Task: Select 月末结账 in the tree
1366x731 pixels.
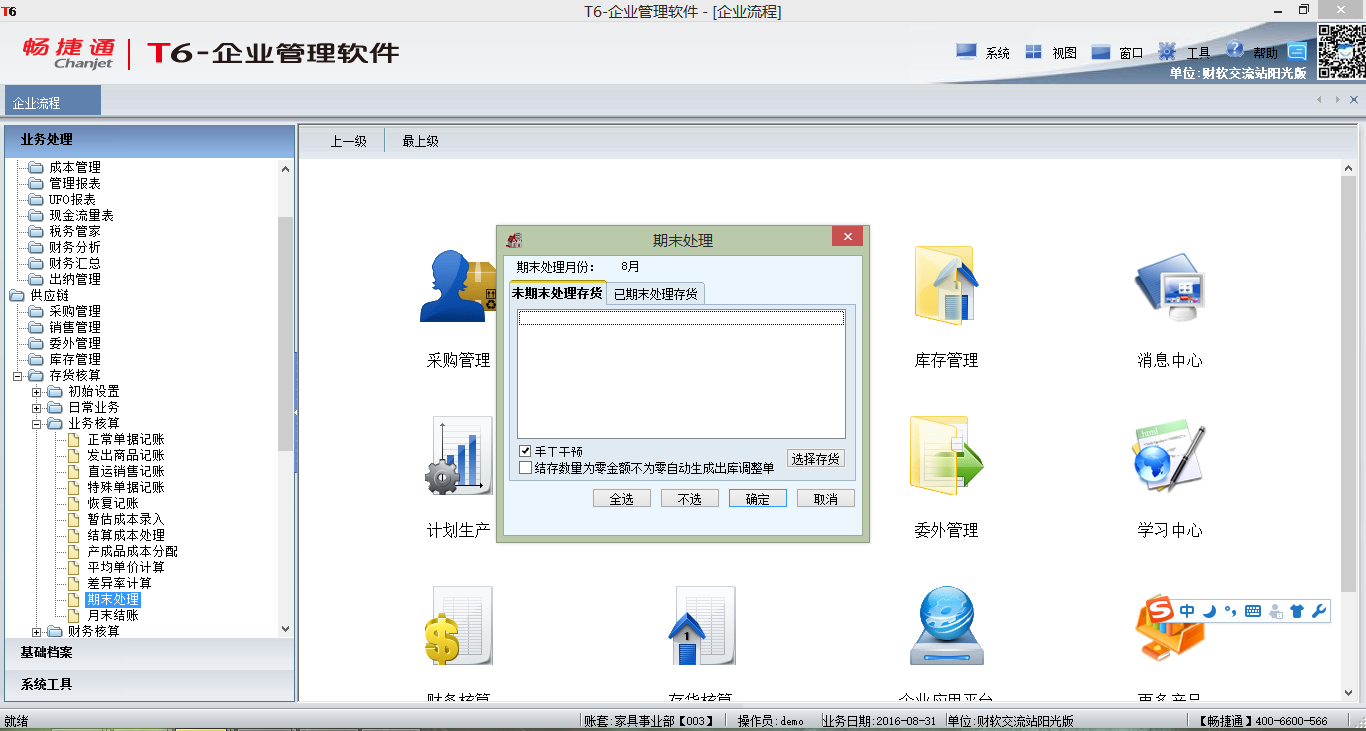Action: point(113,615)
